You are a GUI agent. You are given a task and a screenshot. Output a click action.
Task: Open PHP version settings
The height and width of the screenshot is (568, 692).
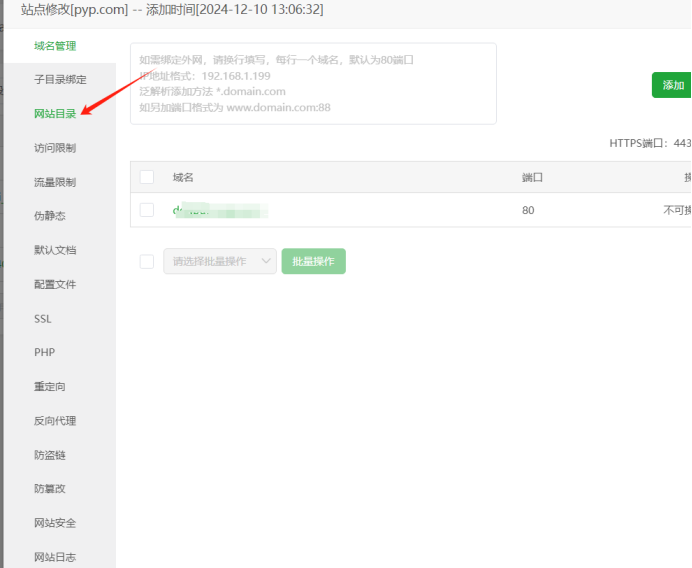pyautogui.click(x=44, y=353)
